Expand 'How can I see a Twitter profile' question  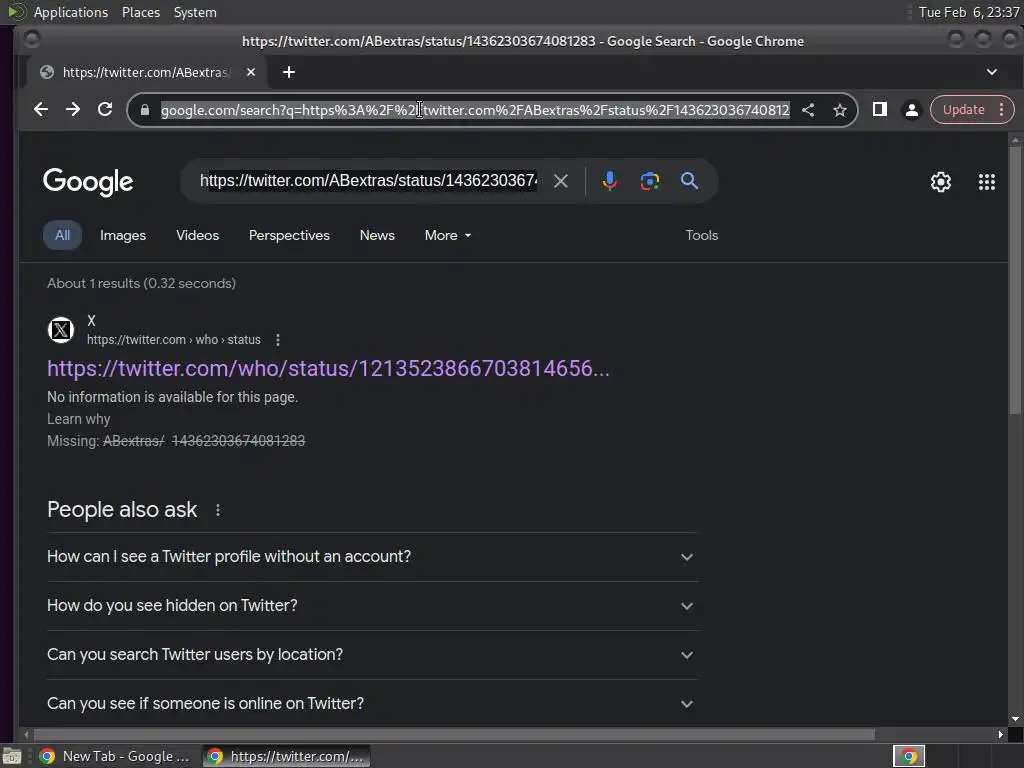372,556
